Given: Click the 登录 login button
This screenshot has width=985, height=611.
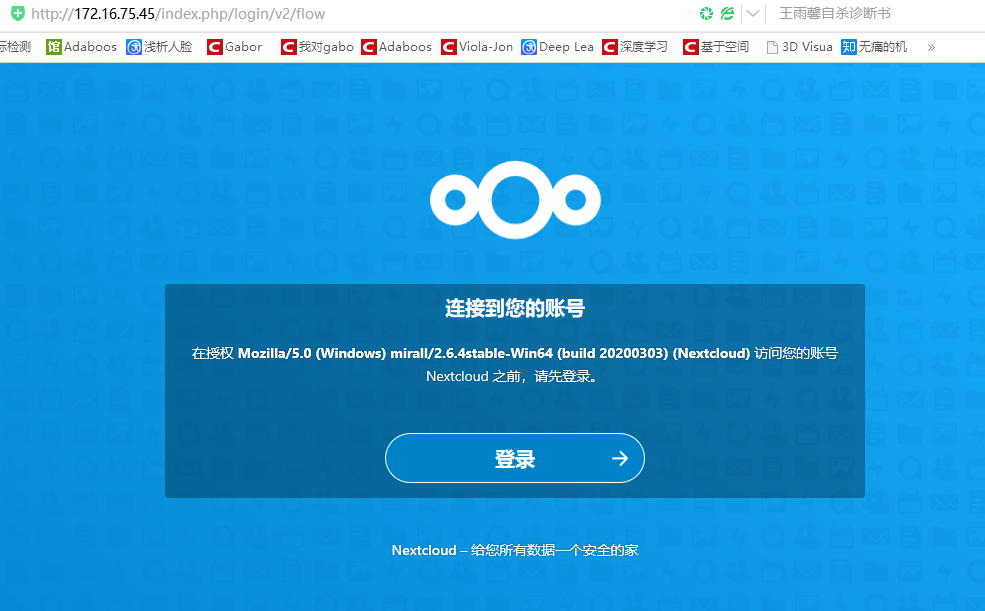Looking at the screenshot, I should [514, 457].
